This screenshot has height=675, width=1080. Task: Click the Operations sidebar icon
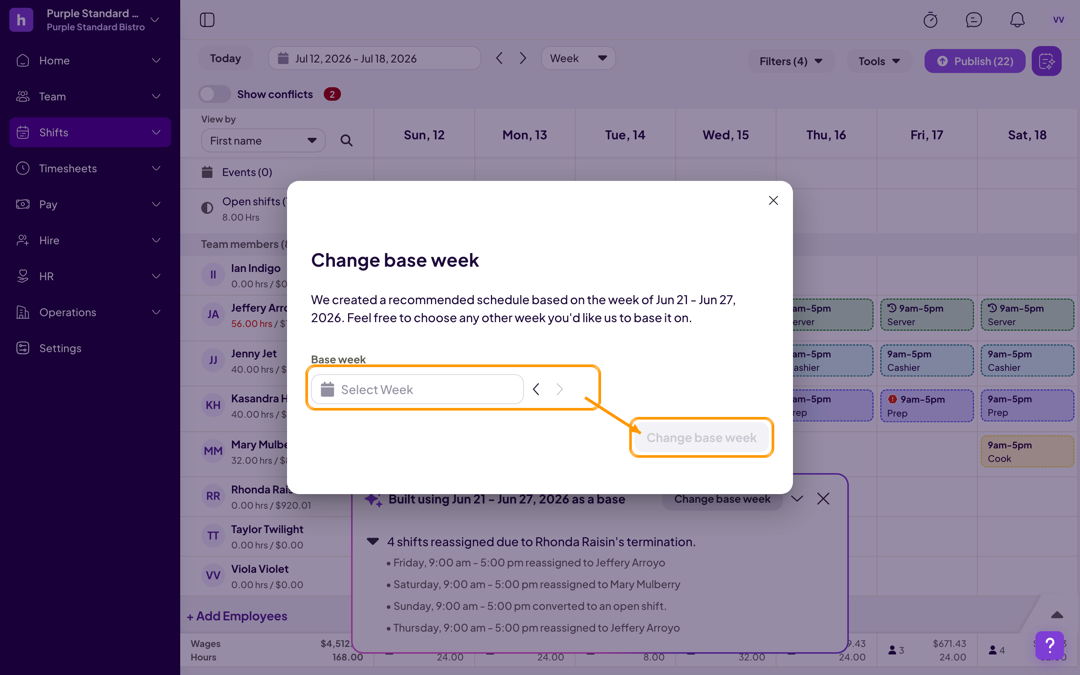(23, 312)
